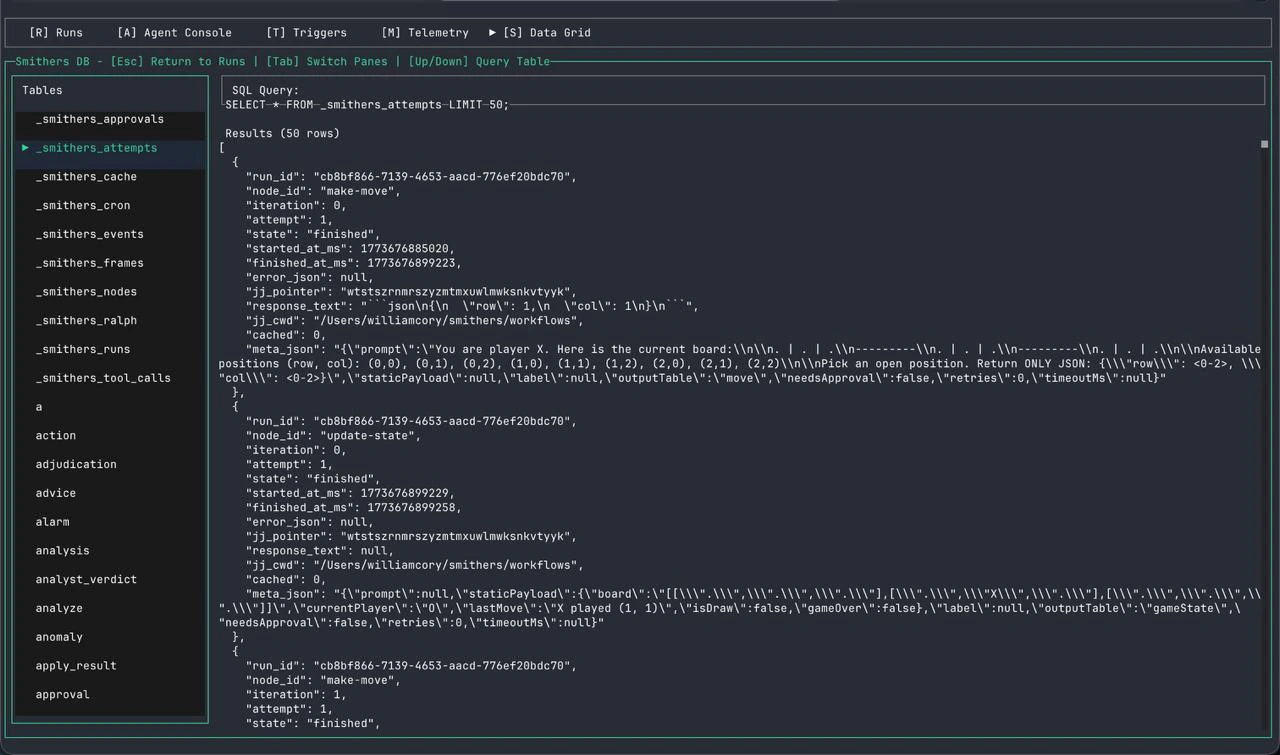Viewport: 1280px width, 755px height.
Task: Select the Data Grid tab
Action: tap(547, 32)
